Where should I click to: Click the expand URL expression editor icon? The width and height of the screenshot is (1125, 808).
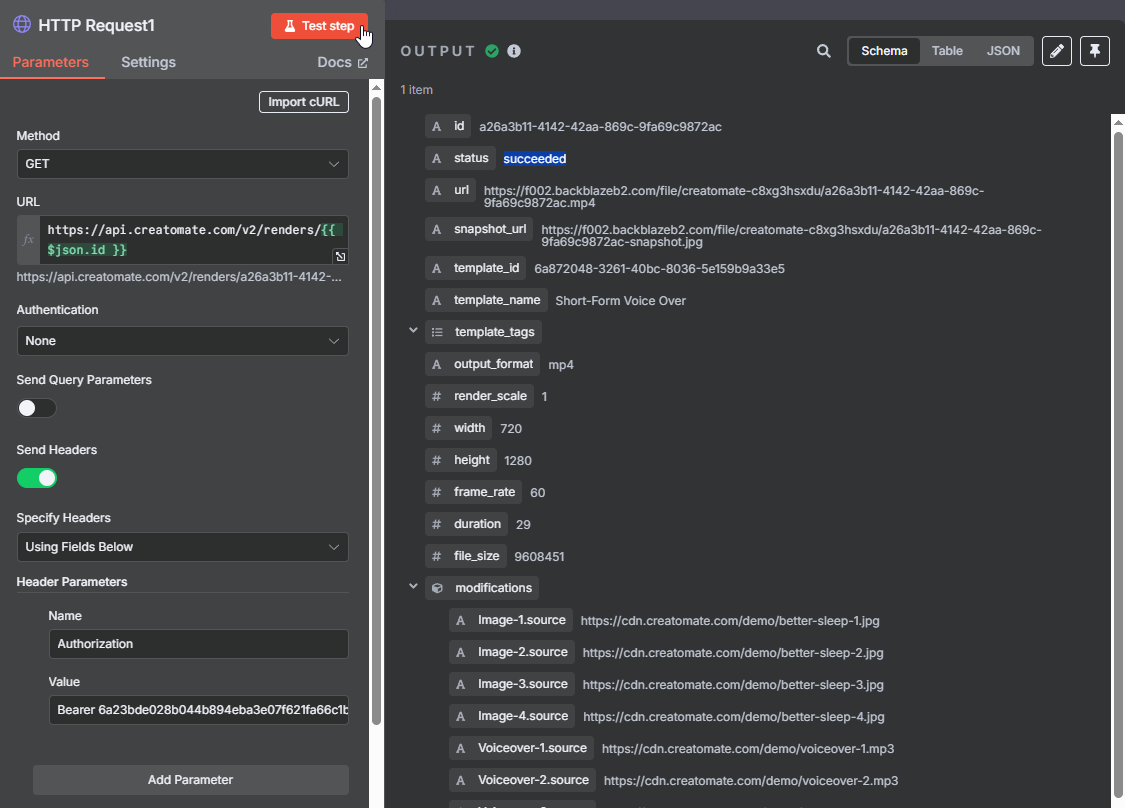tap(340, 257)
